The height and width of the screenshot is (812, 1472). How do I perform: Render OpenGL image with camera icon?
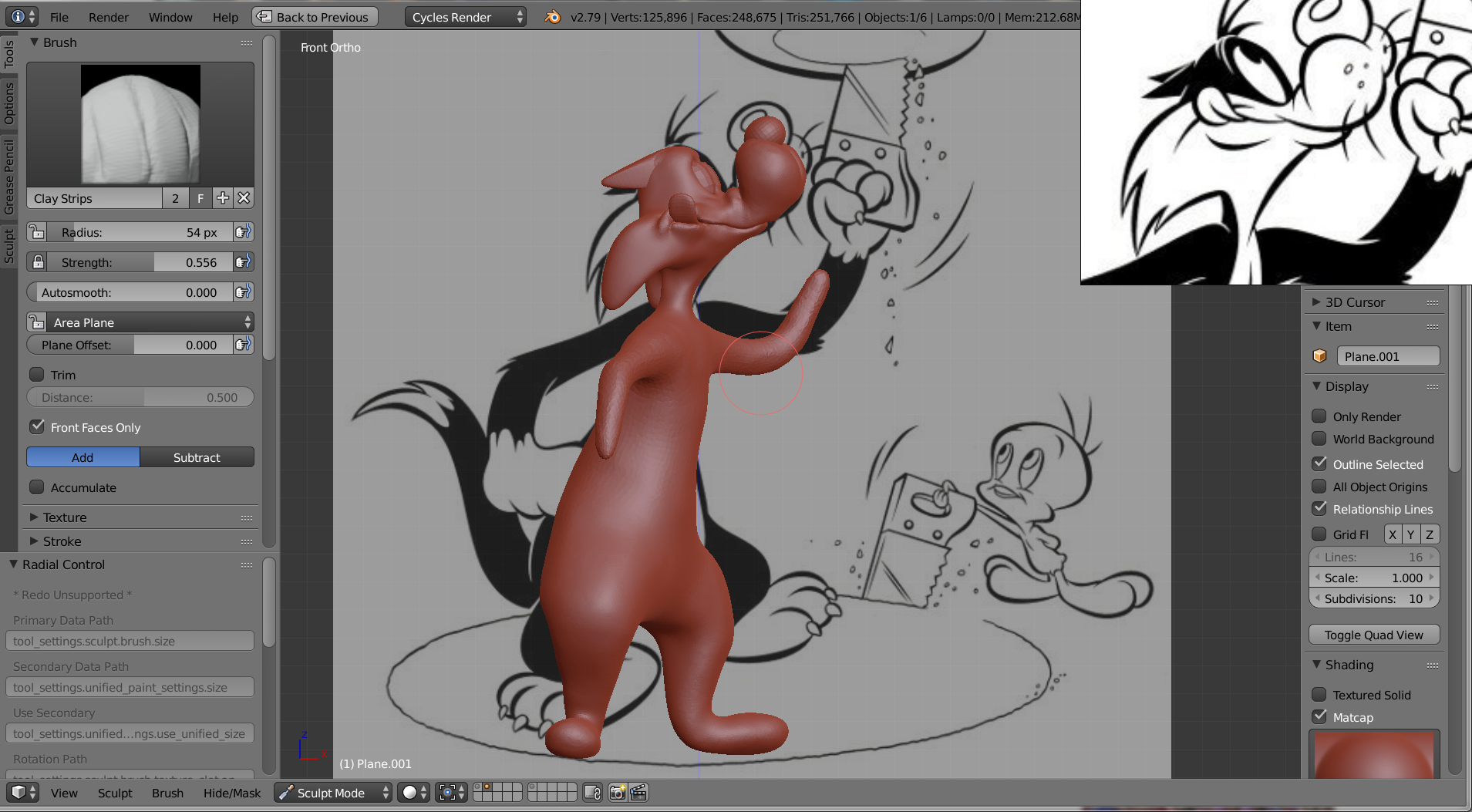[x=618, y=793]
